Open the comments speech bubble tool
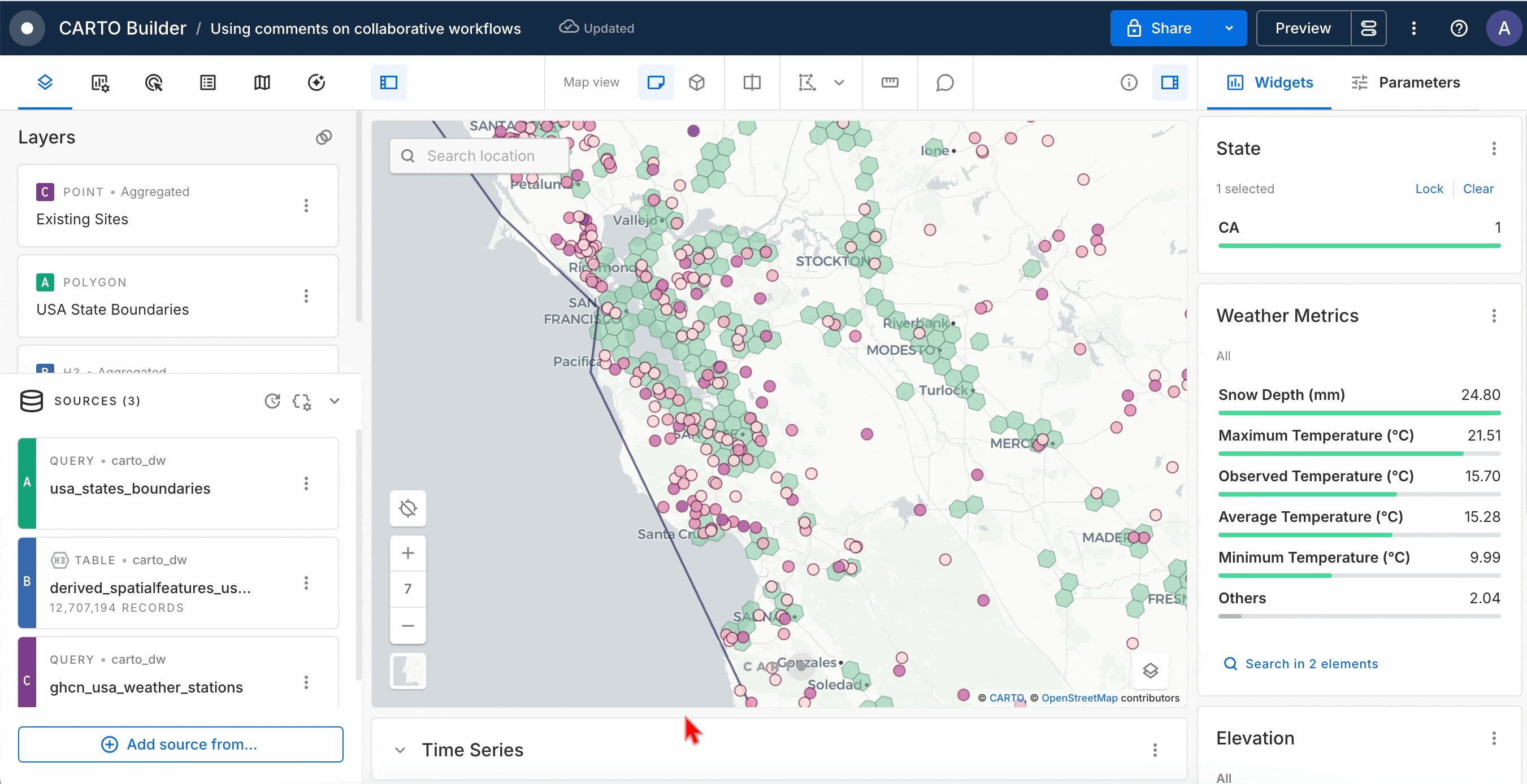1527x784 pixels. point(944,82)
